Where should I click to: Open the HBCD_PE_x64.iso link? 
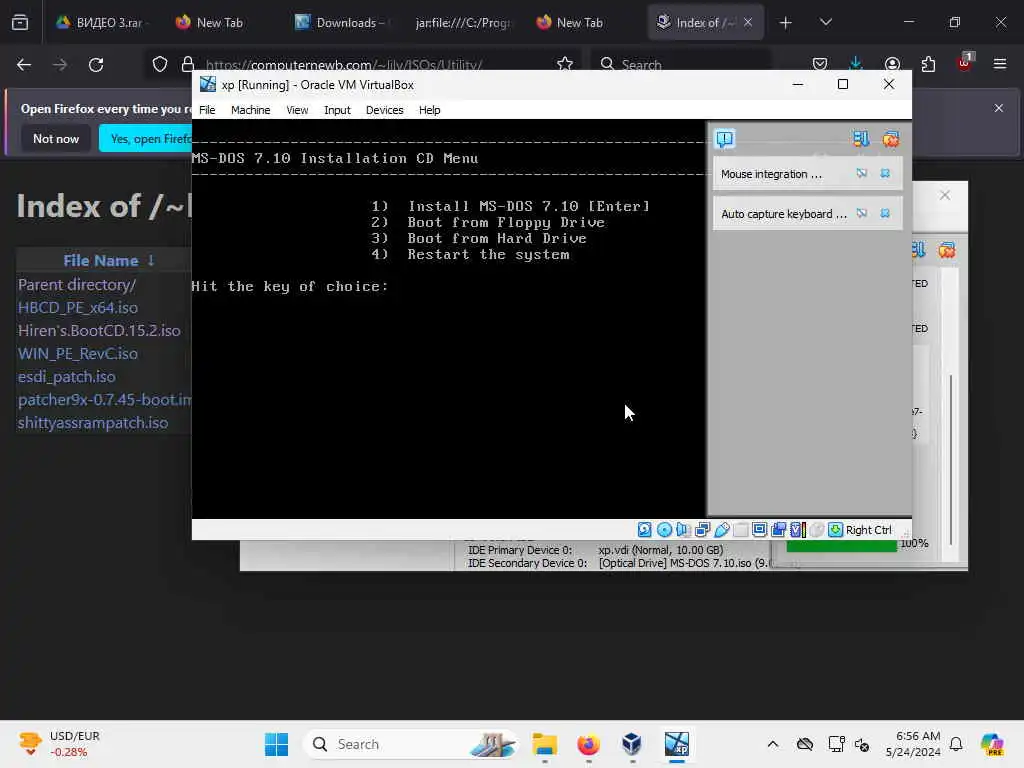(x=78, y=308)
